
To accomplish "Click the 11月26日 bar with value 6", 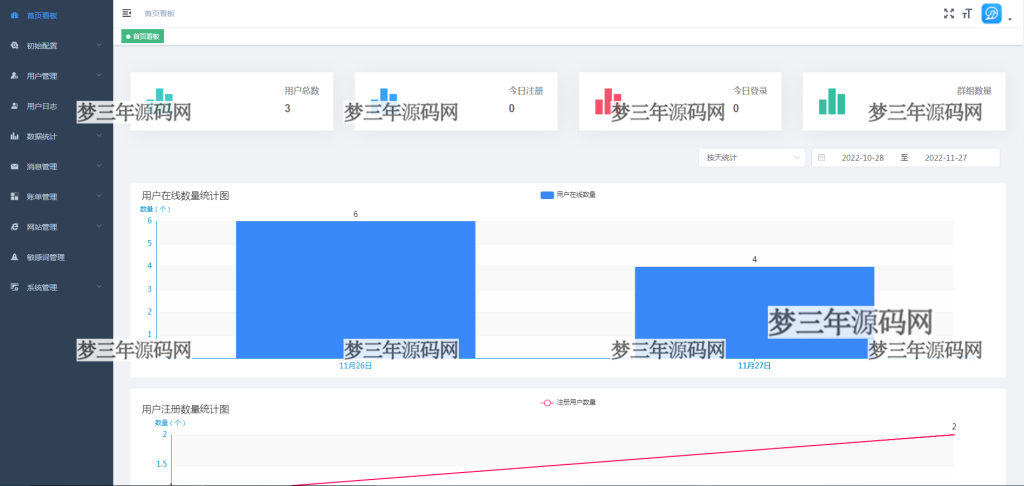I will (355, 289).
